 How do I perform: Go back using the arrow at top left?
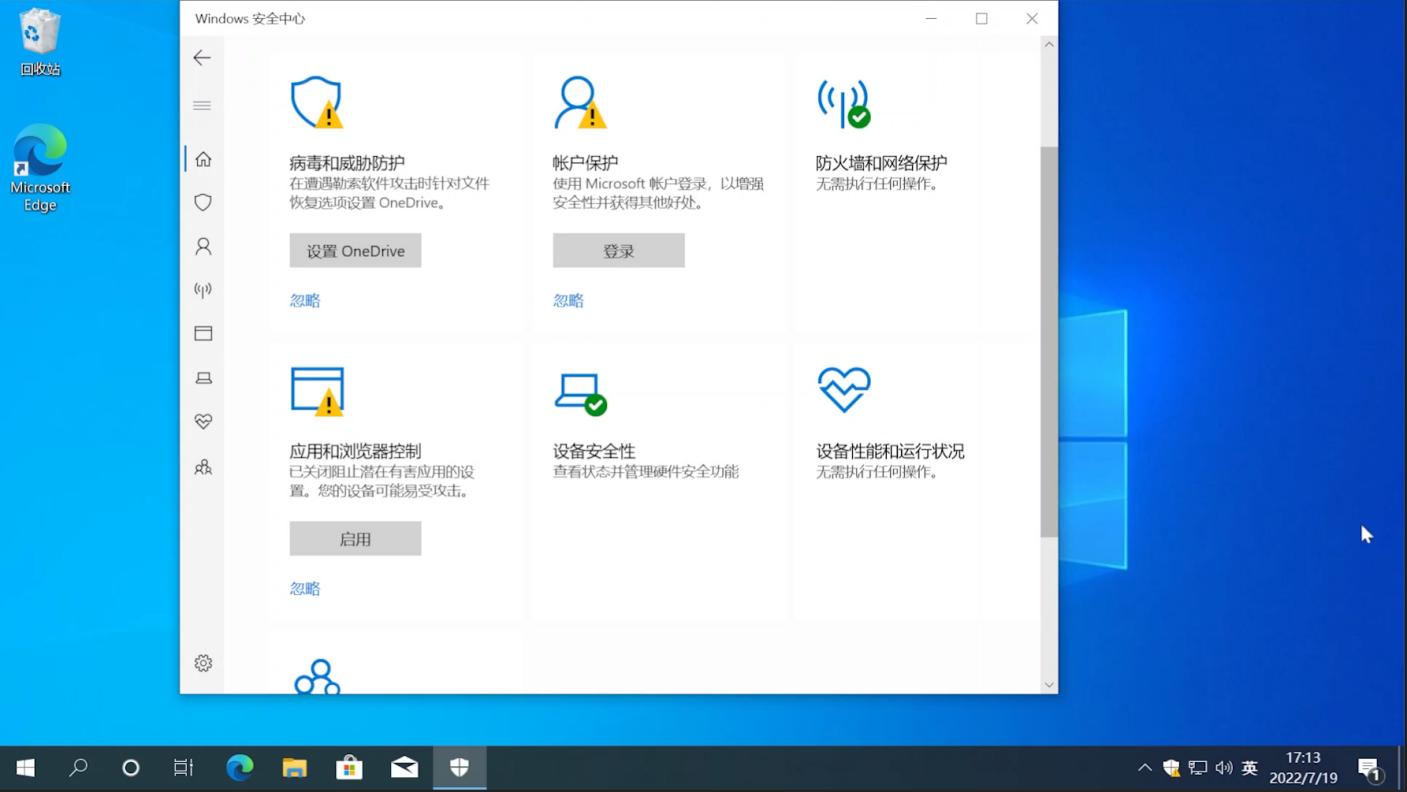point(202,57)
